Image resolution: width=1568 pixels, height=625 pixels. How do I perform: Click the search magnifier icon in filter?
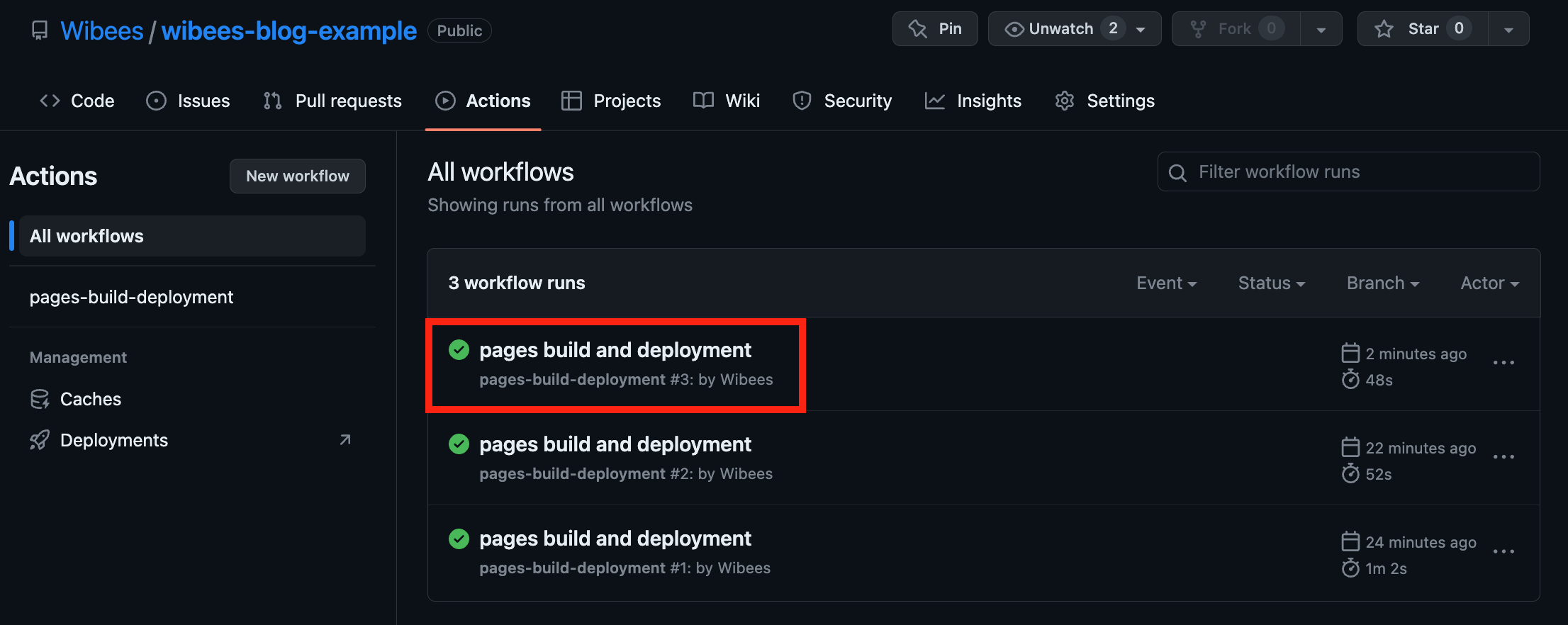point(1177,172)
